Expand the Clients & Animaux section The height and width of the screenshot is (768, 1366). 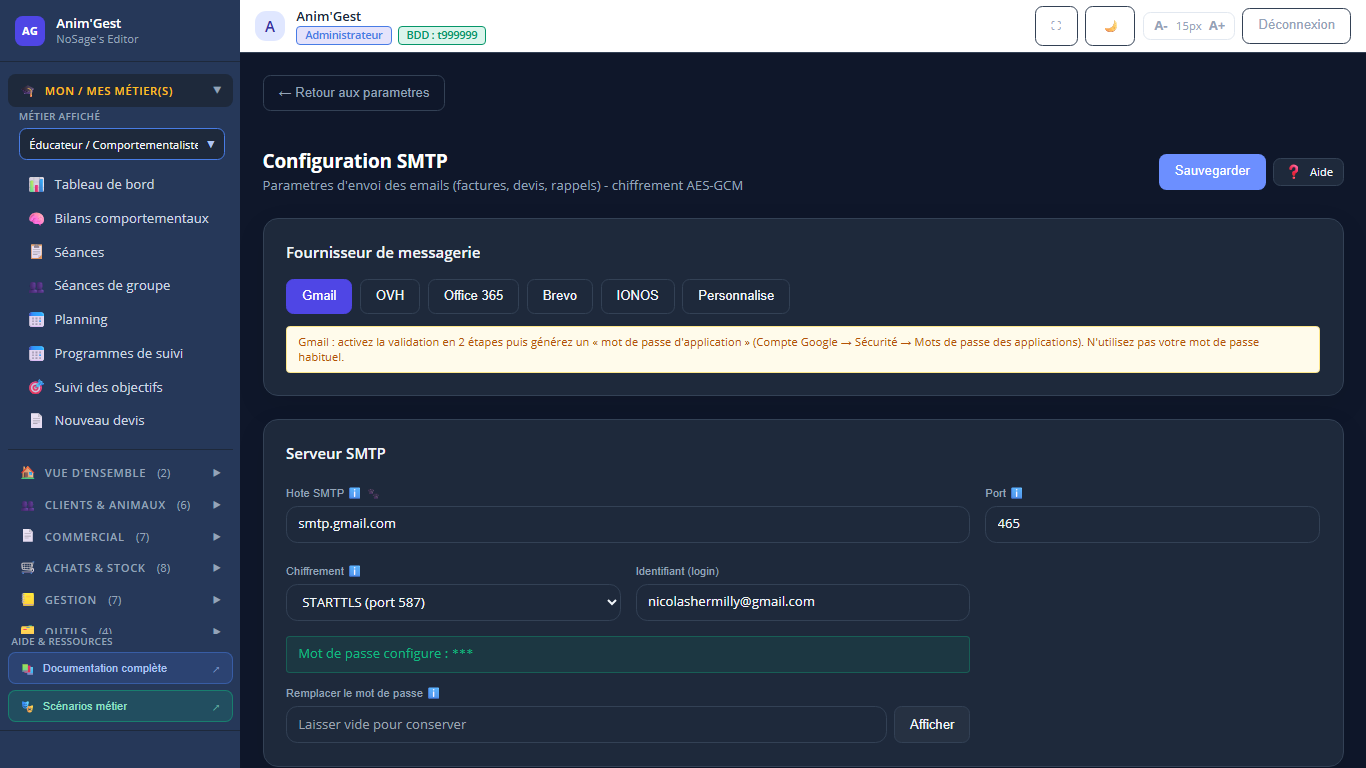pos(120,505)
